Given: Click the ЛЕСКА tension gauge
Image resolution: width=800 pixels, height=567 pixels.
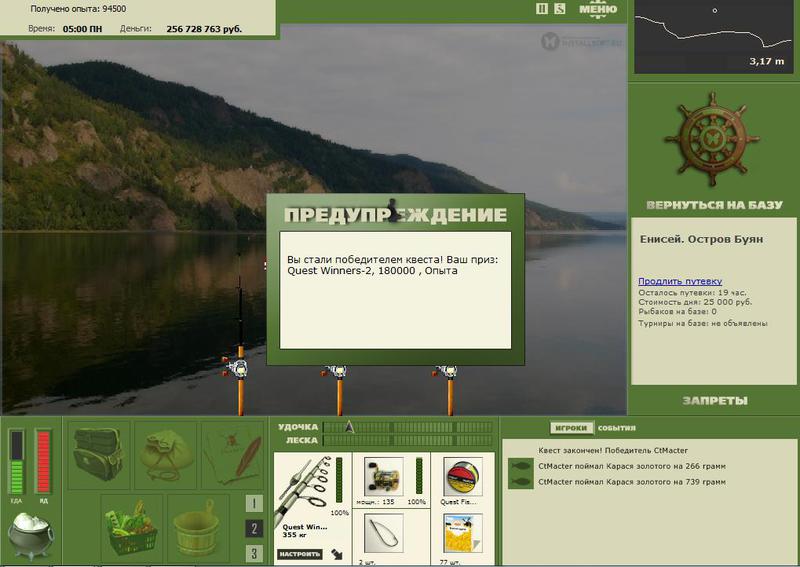Looking at the screenshot, I should pyautogui.click(x=408, y=440).
